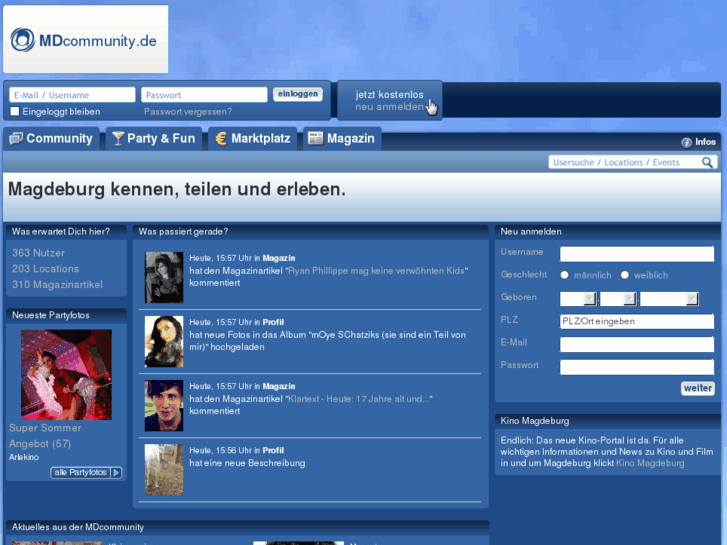Open the Ryan Phillippe article link
This screenshot has height=545, width=727.
coord(376,271)
